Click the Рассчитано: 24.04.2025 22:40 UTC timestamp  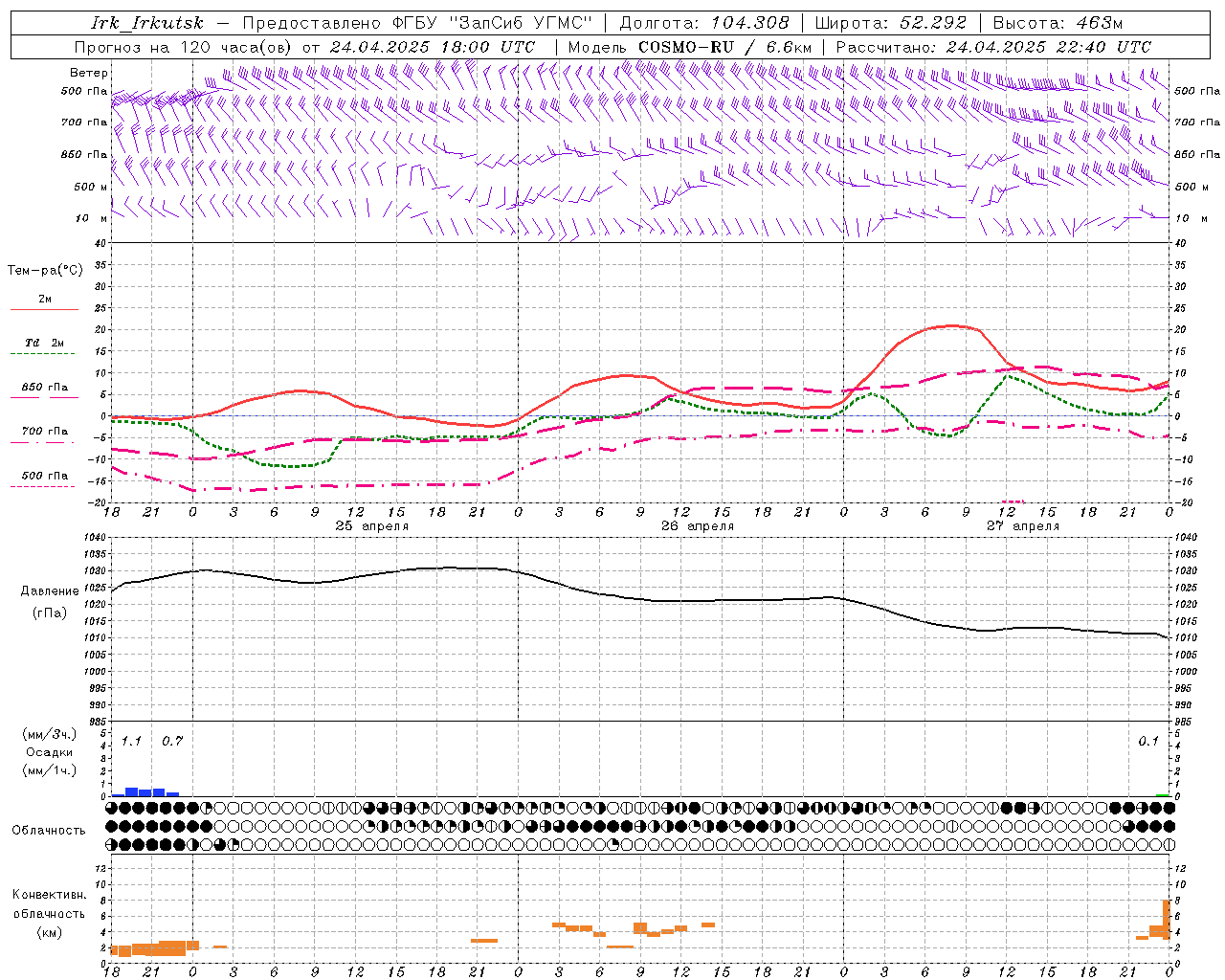pos(993,47)
